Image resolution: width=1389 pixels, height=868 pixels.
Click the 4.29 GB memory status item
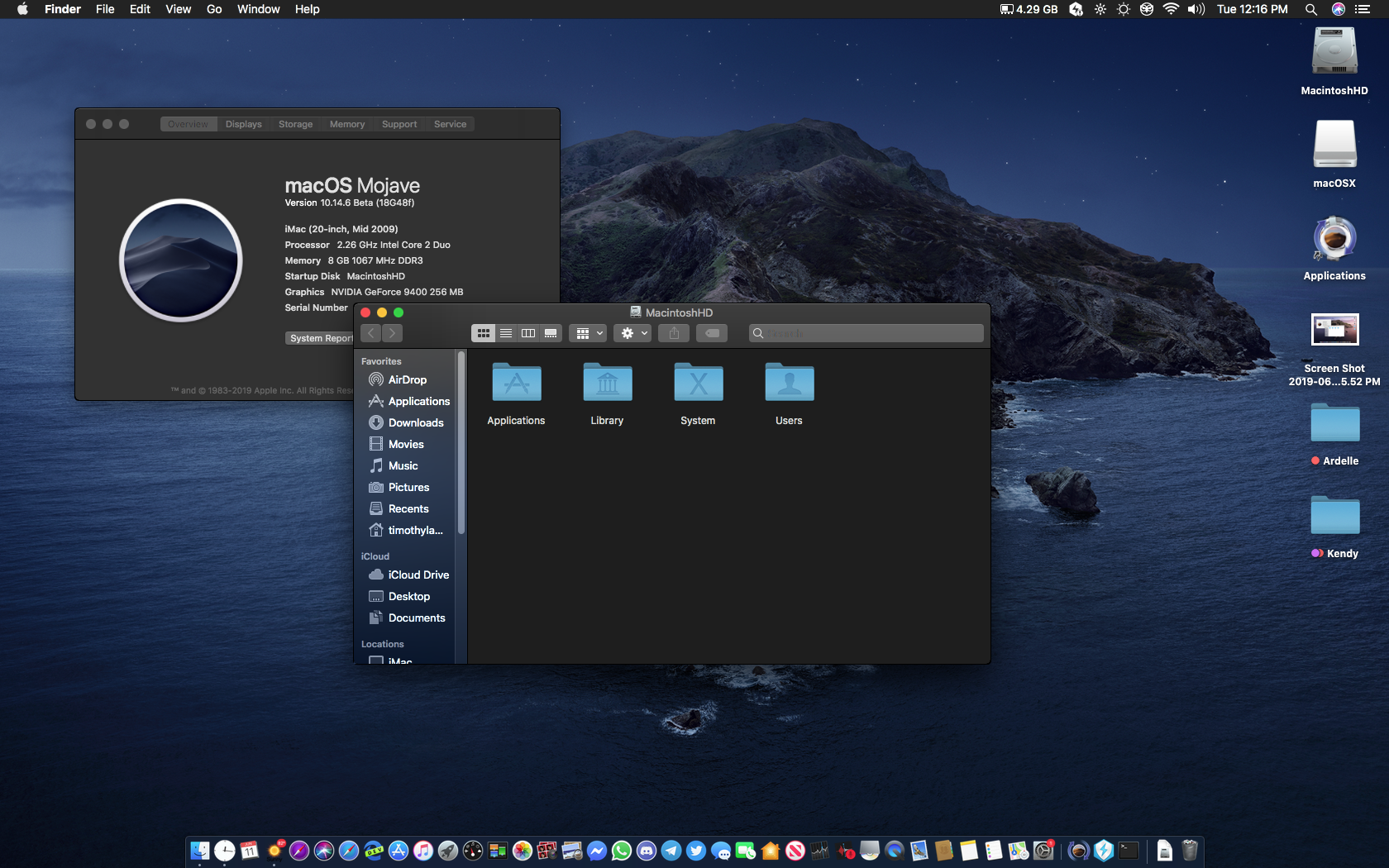(1029, 9)
